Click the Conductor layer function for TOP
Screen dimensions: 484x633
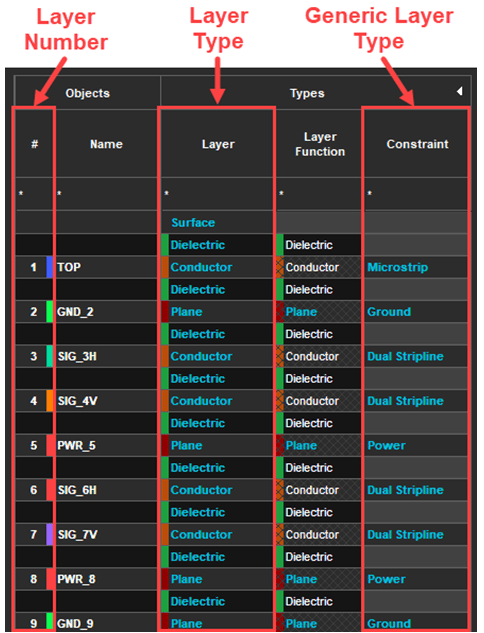click(319, 267)
